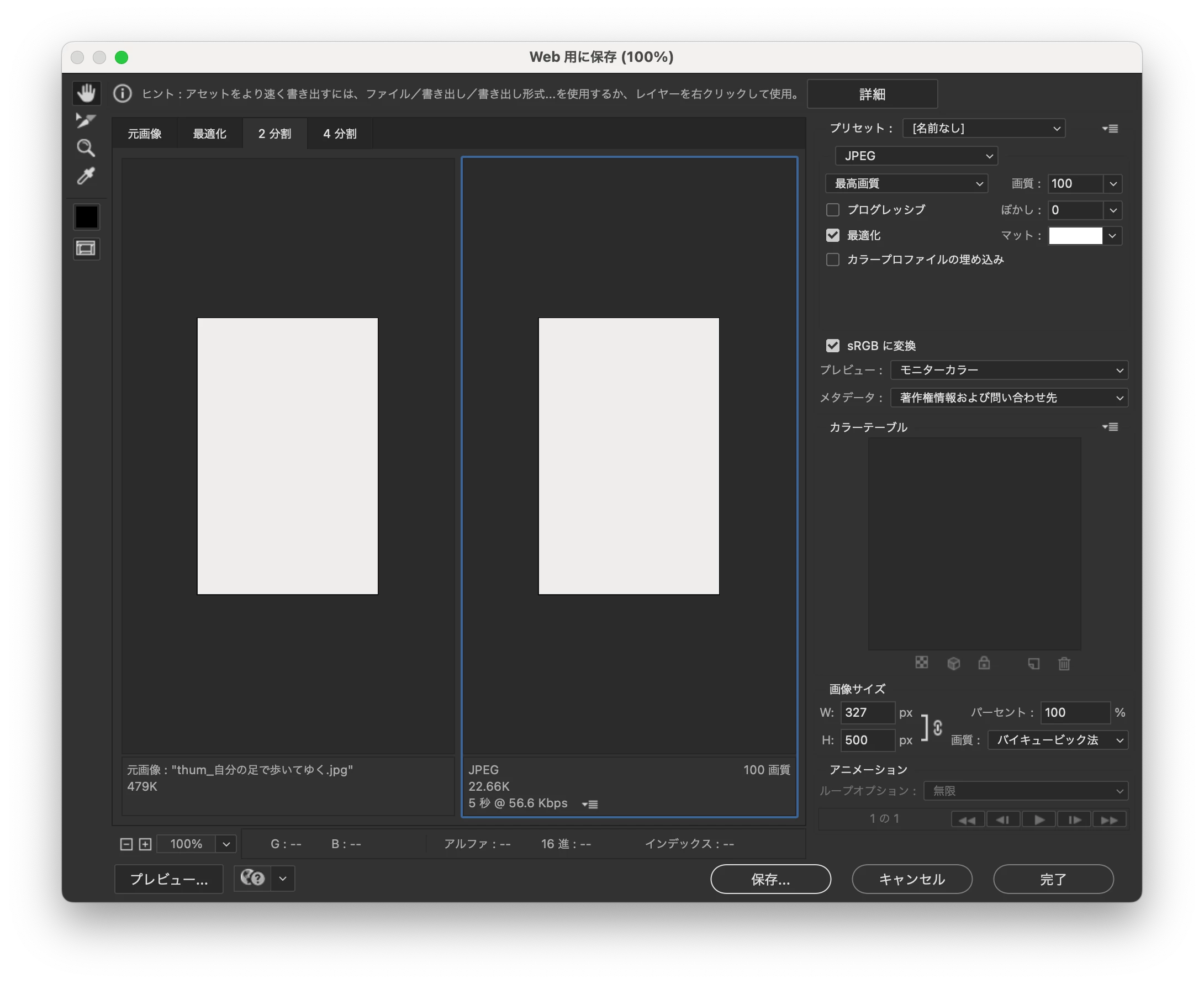
Task: Click the image width W input field
Action: coord(867,712)
